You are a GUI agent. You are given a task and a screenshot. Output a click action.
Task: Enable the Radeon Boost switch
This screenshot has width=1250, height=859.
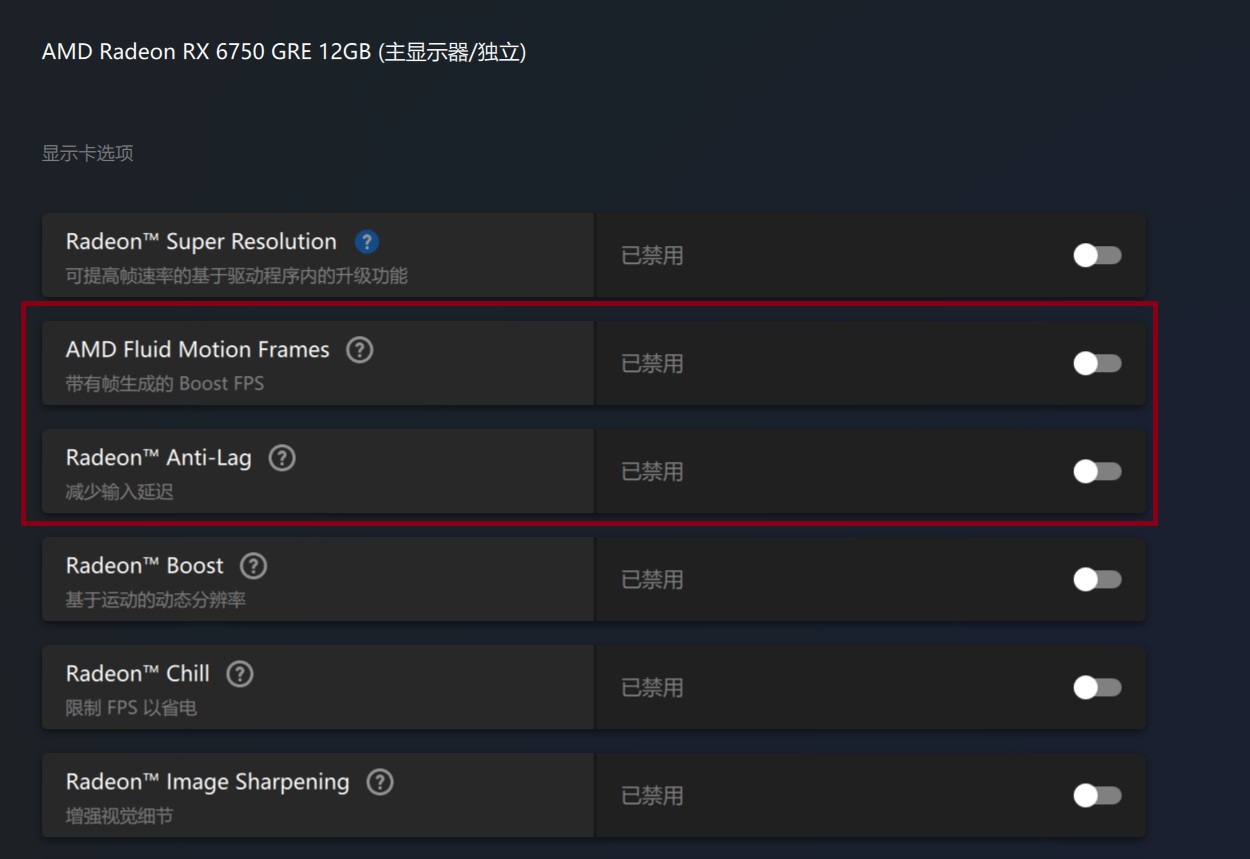[x=1097, y=579]
